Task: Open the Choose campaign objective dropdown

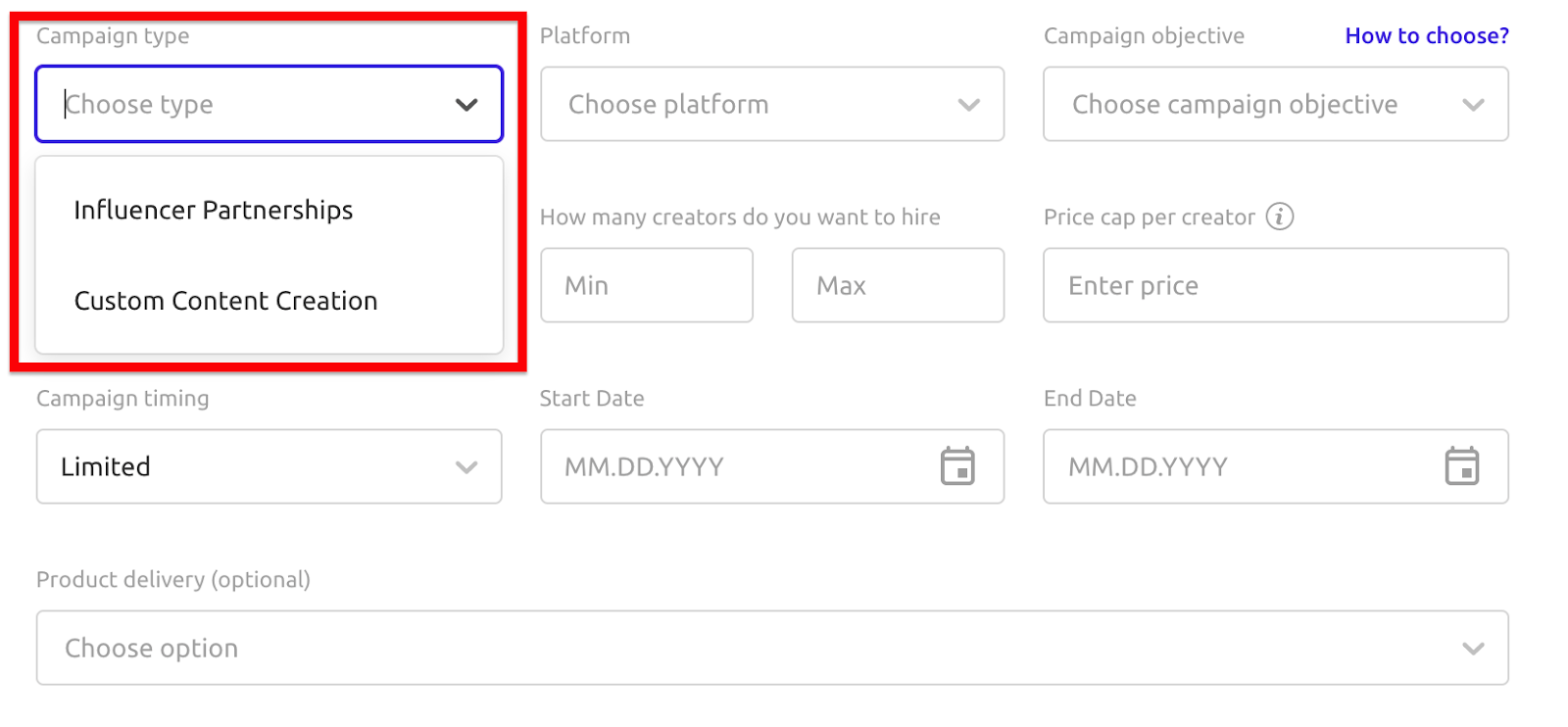Action: click(x=1276, y=104)
